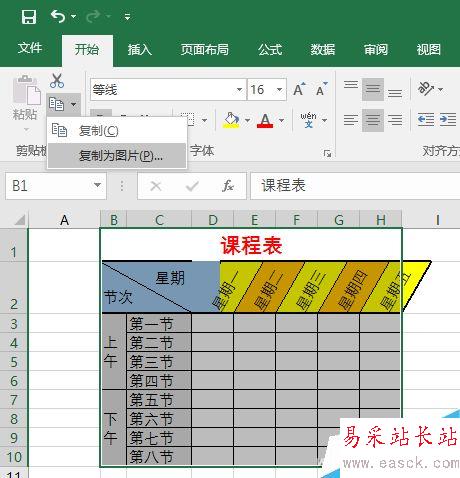Viewport: 460px width, 478px height.
Task: Increase indent icon
Action: [x=448, y=119]
